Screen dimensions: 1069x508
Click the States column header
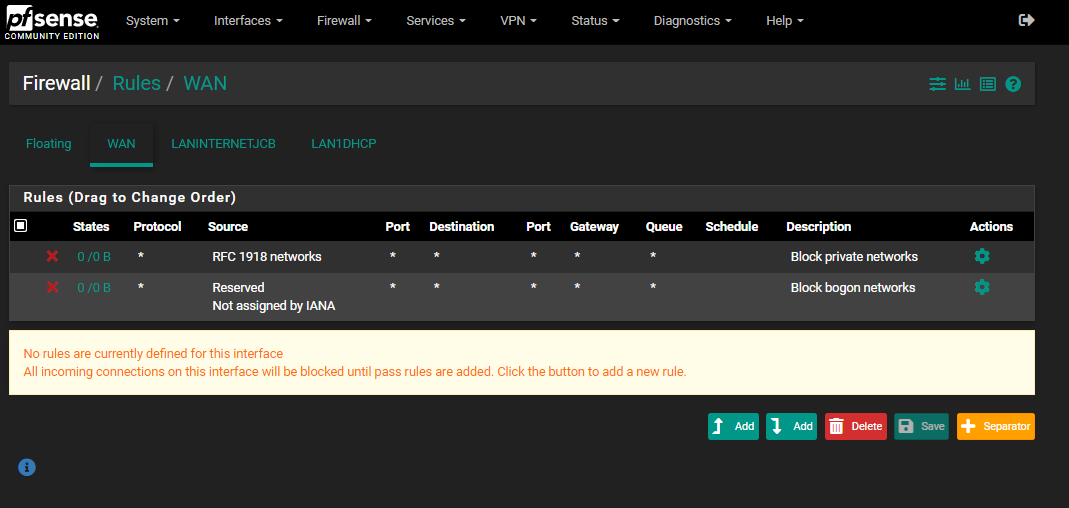(x=91, y=226)
